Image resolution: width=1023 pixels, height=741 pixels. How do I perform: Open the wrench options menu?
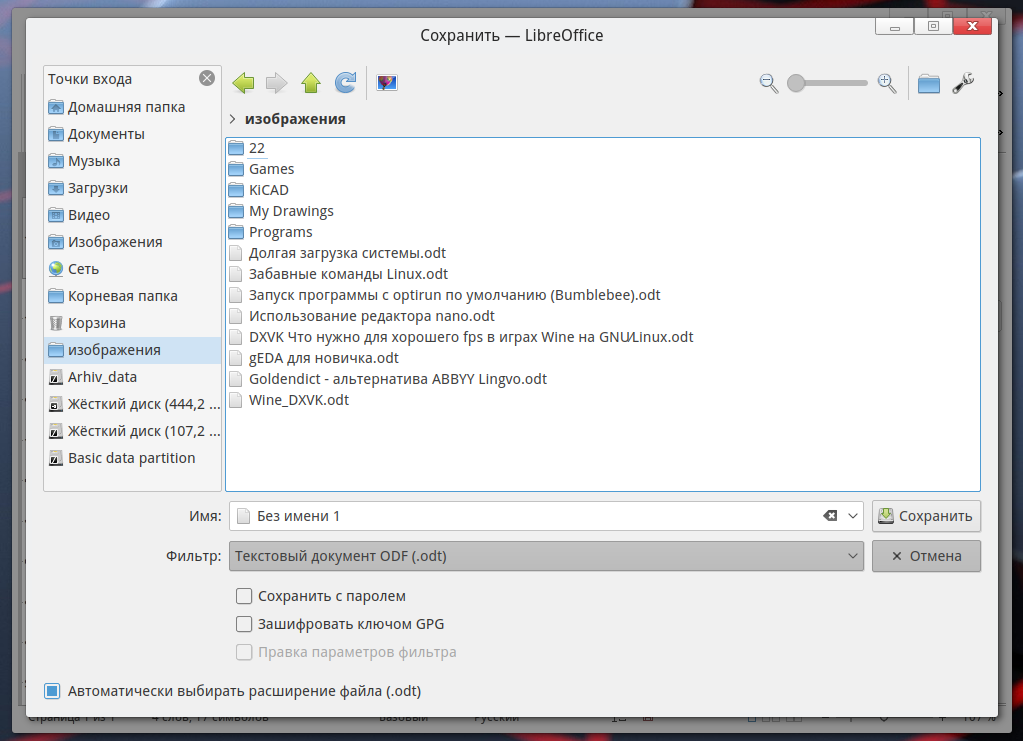(963, 83)
